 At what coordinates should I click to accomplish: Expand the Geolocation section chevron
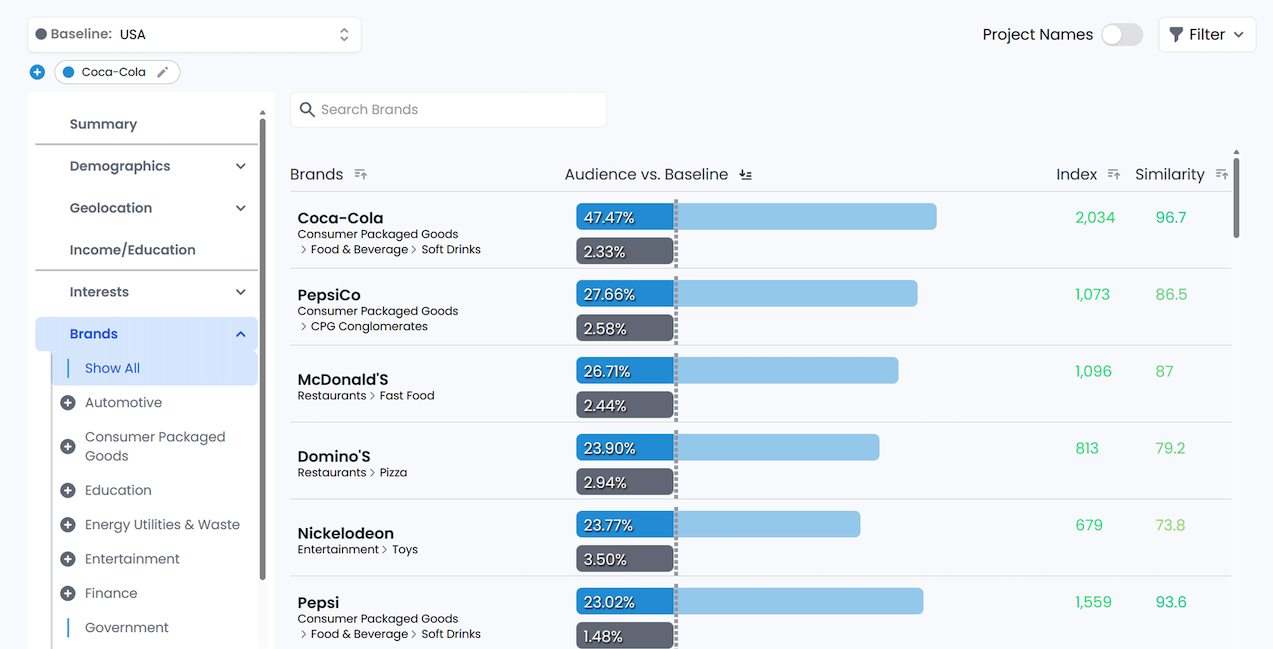pos(240,208)
